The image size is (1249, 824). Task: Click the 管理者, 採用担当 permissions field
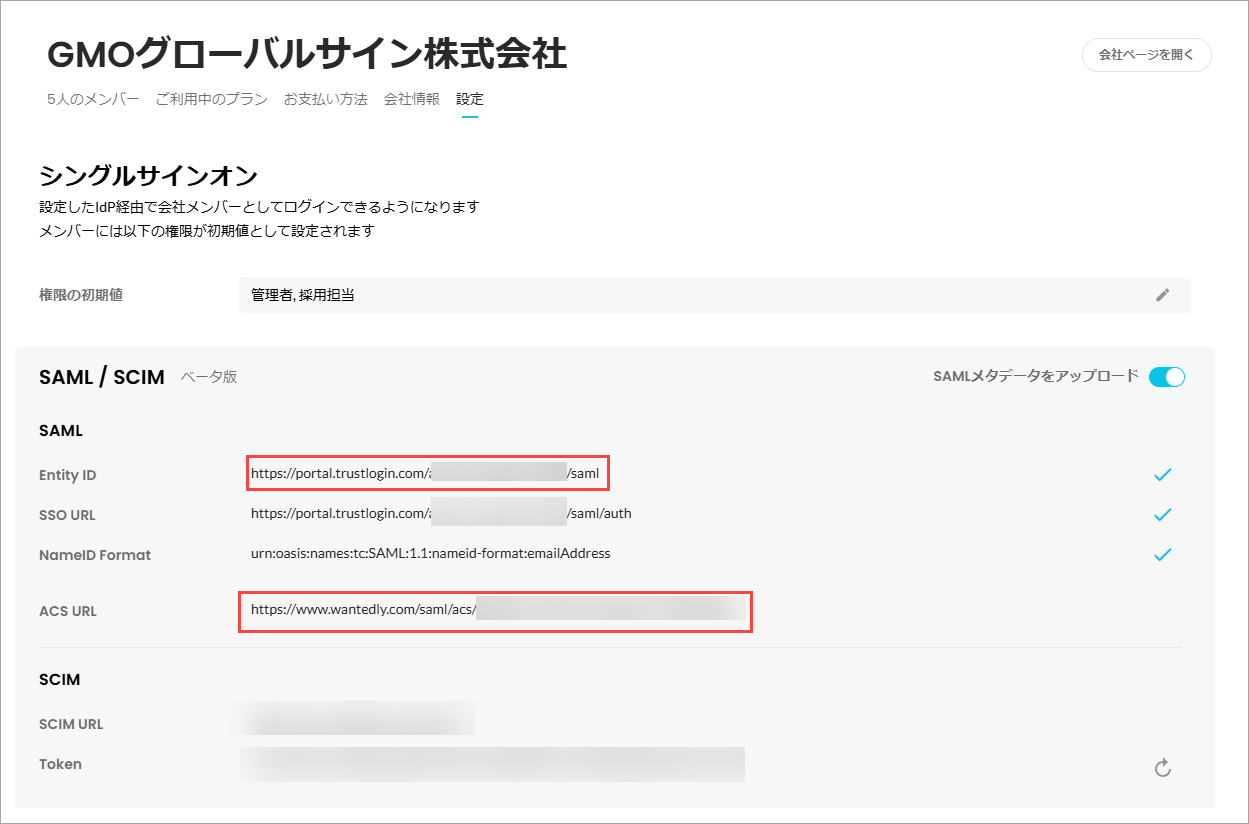click(x=714, y=295)
